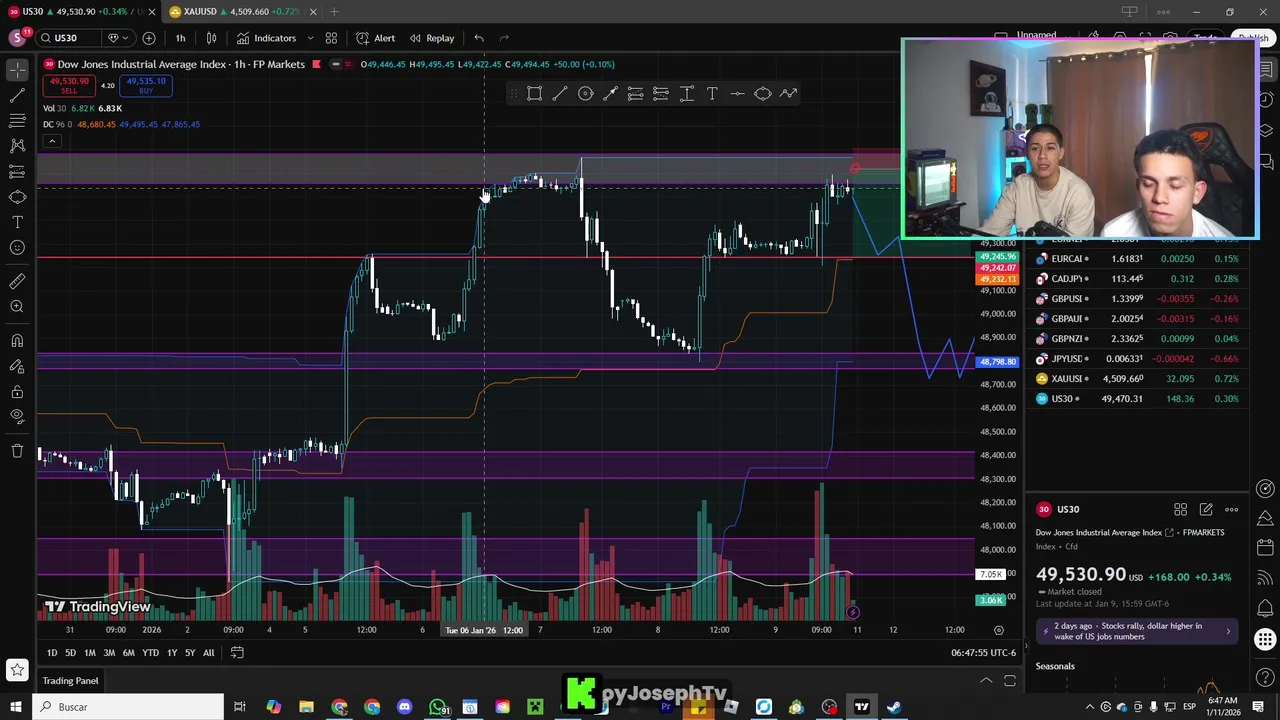Open US30 details three-dot menu
This screenshot has width=1280, height=720.
(1231, 510)
